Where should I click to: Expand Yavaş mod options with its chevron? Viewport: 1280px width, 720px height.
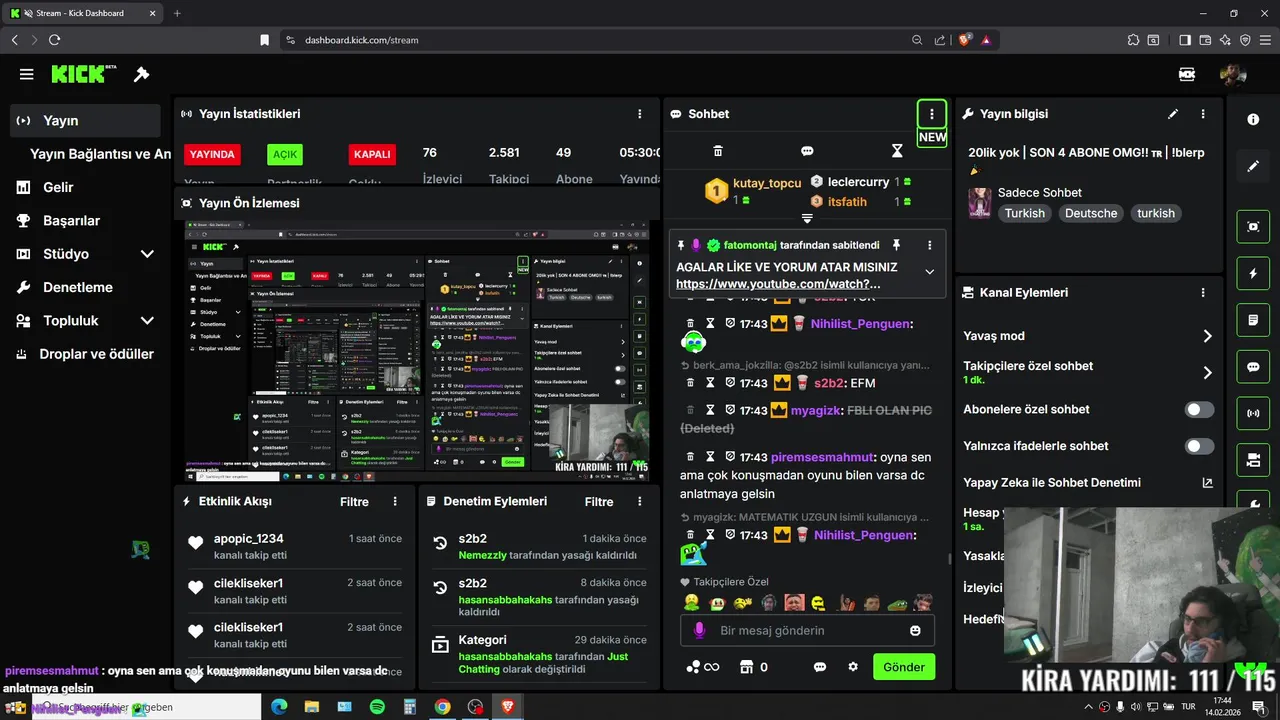[x=1207, y=336]
